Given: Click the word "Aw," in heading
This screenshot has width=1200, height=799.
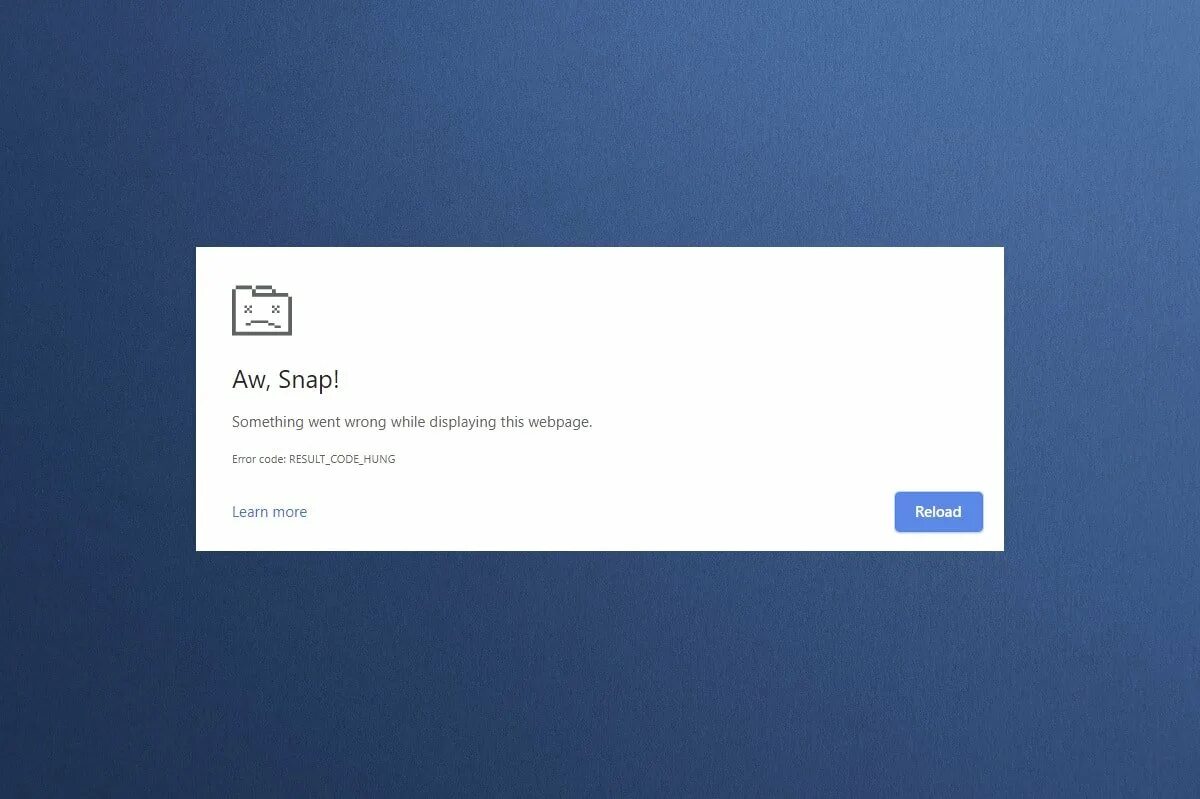Looking at the screenshot, I should 251,380.
